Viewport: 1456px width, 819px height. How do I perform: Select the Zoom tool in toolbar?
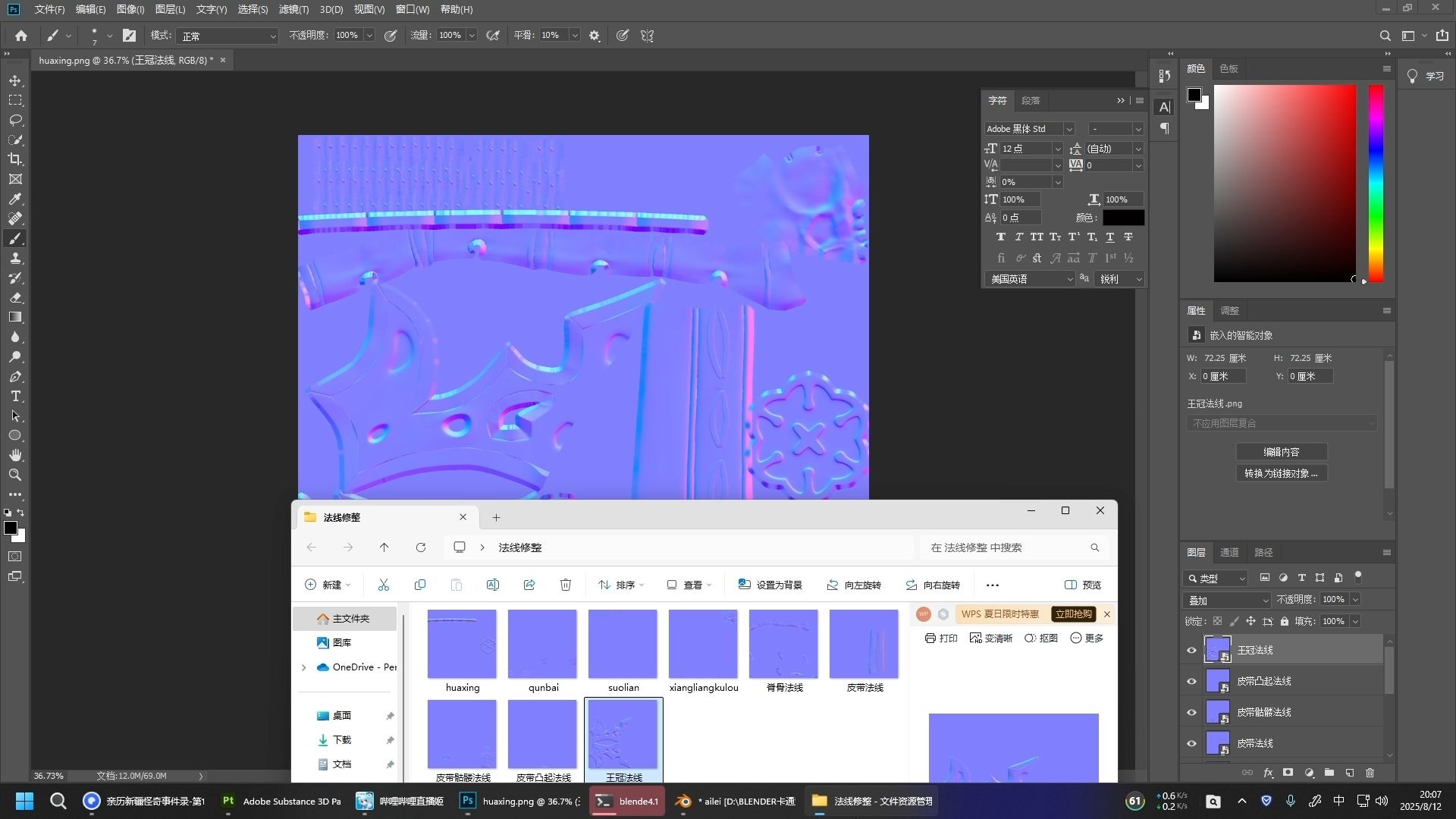15,475
